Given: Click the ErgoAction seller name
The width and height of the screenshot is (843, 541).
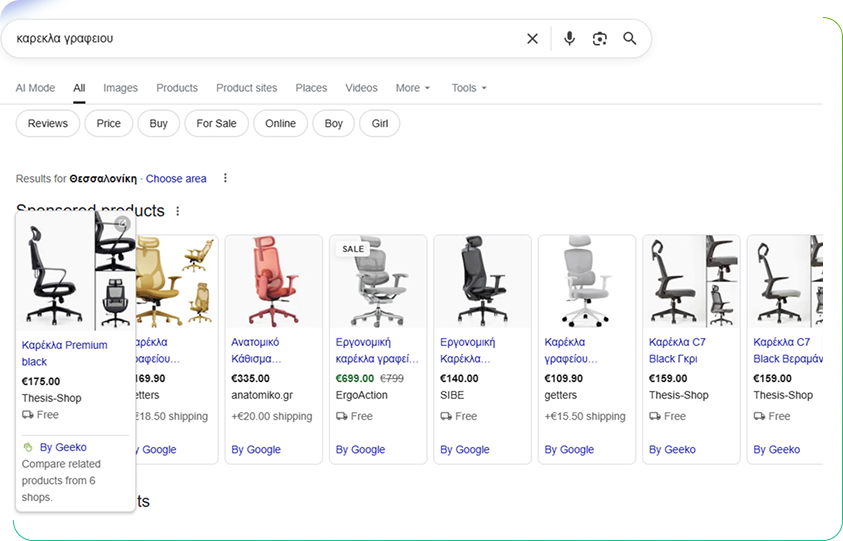Looking at the screenshot, I should (x=361, y=395).
